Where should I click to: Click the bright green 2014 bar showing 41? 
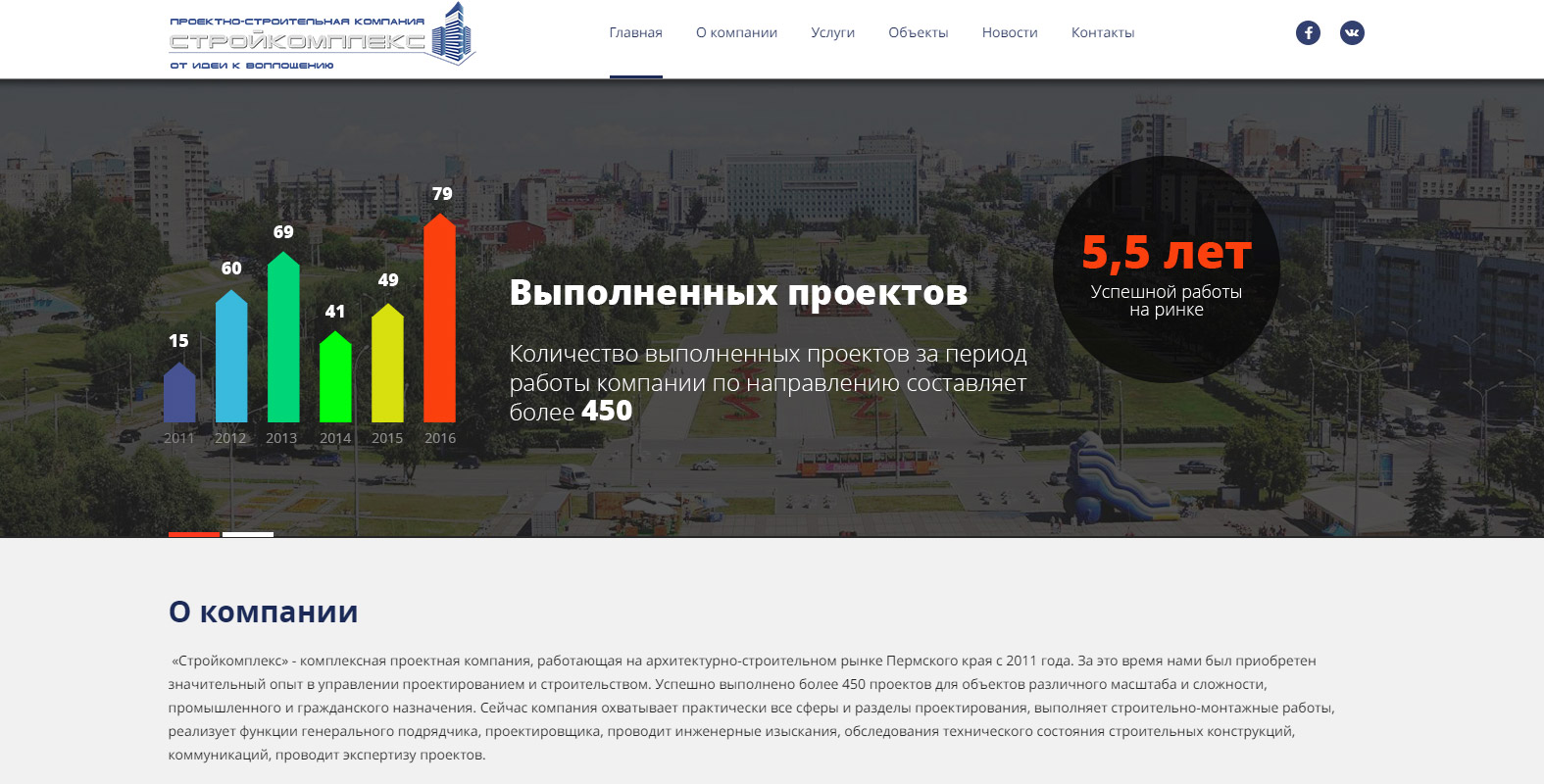335,380
